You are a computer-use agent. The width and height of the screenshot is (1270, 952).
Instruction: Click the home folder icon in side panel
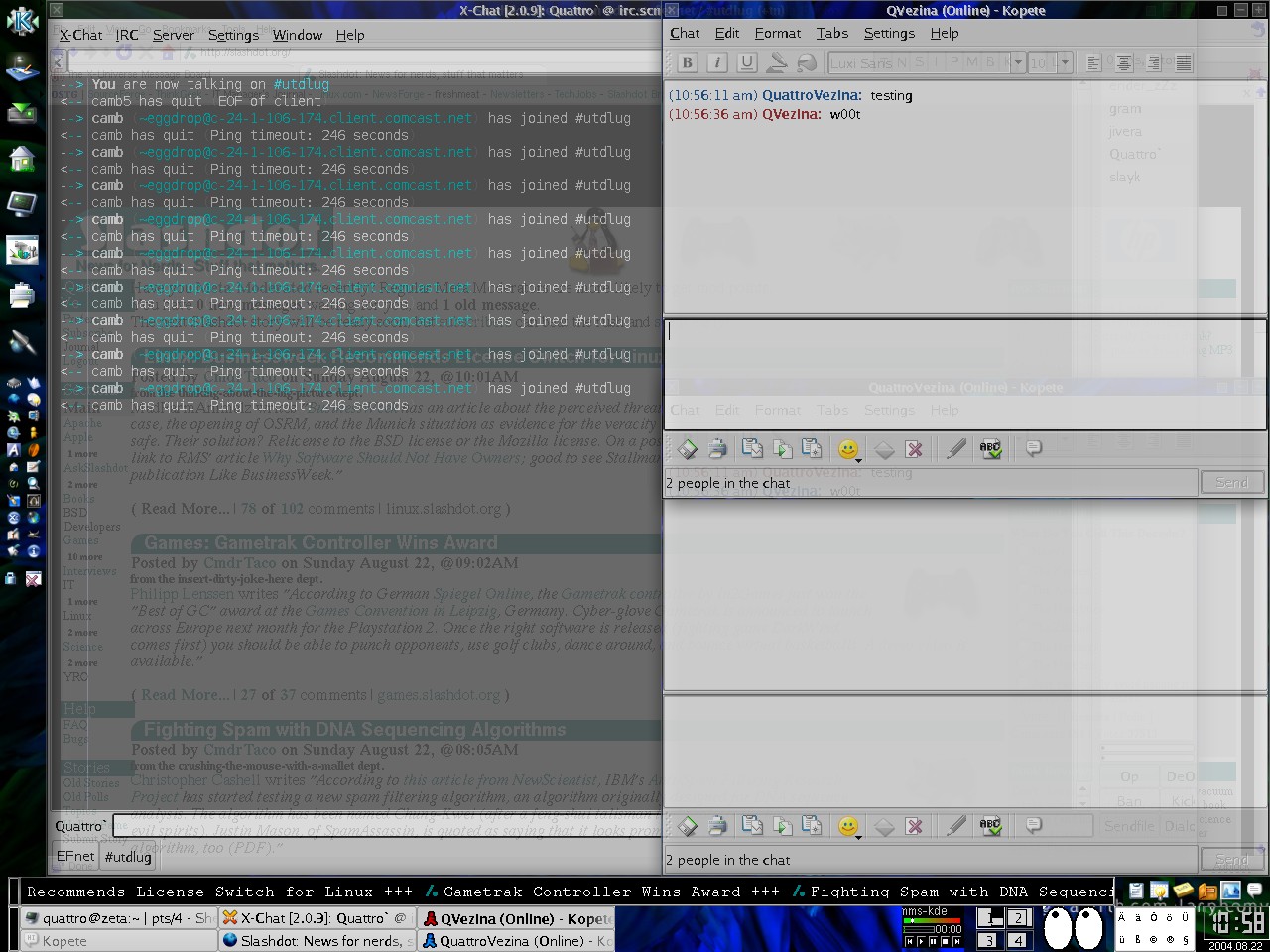pyautogui.click(x=22, y=157)
